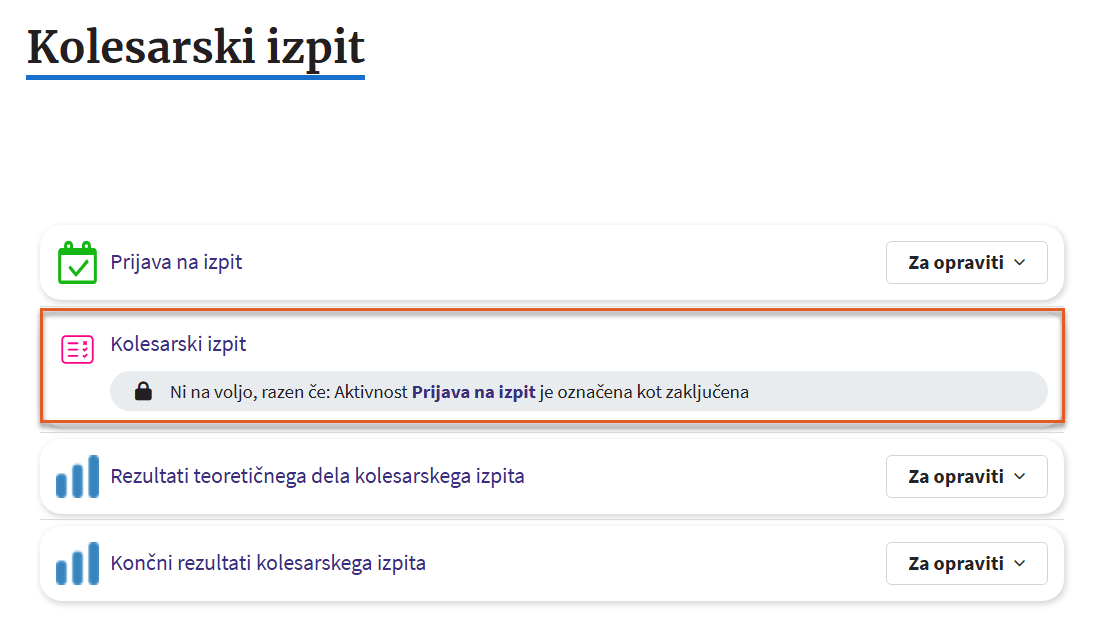Click bar chart icon beside Končni rezultati
The width and height of the screenshot is (1096, 629).
(x=77, y=564)
